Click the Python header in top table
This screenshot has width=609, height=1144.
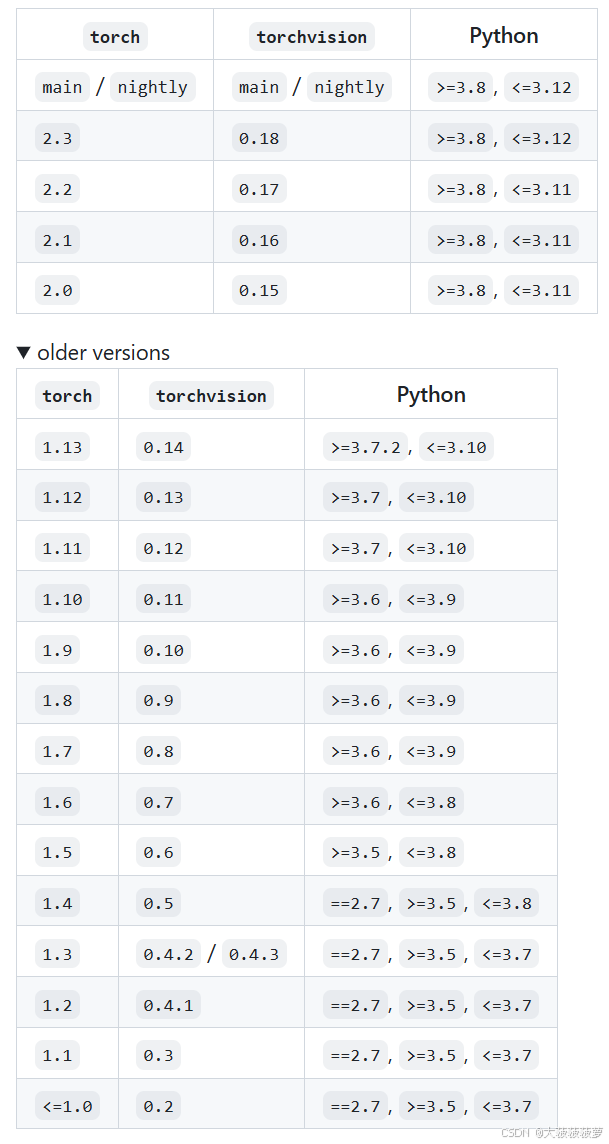[x=504, y=36]
